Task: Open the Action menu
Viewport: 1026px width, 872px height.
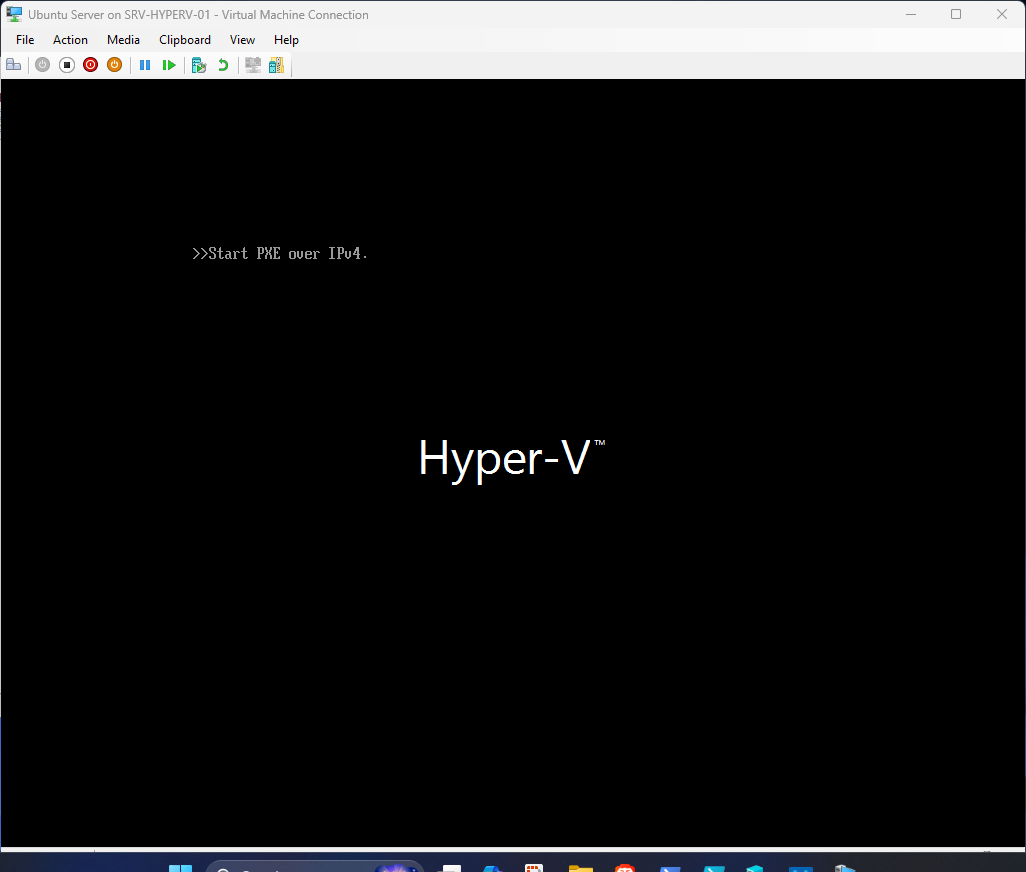Action: (70, 40)
